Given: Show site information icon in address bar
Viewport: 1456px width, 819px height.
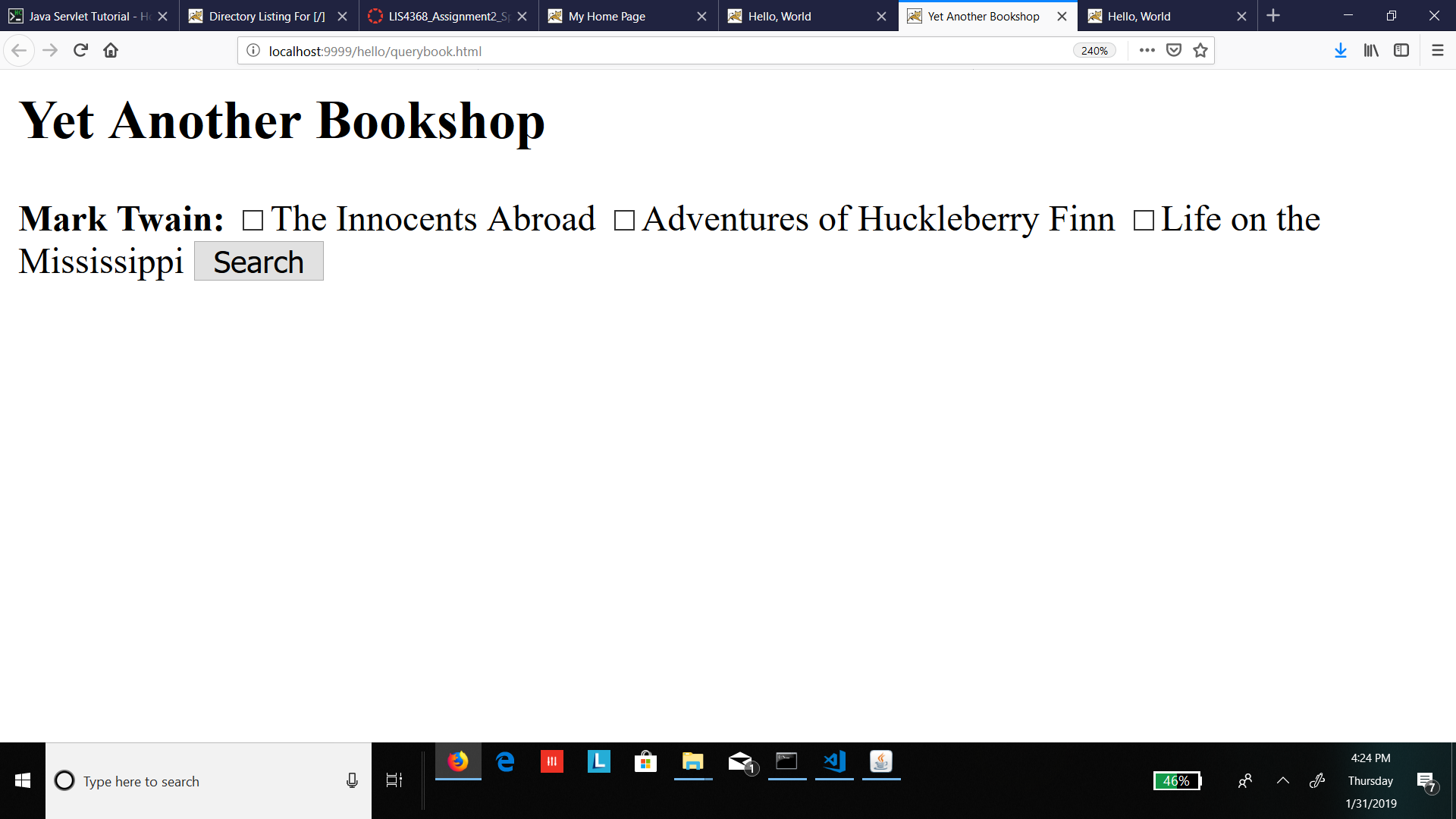Looking at the screenshot, I should [253, 51].
